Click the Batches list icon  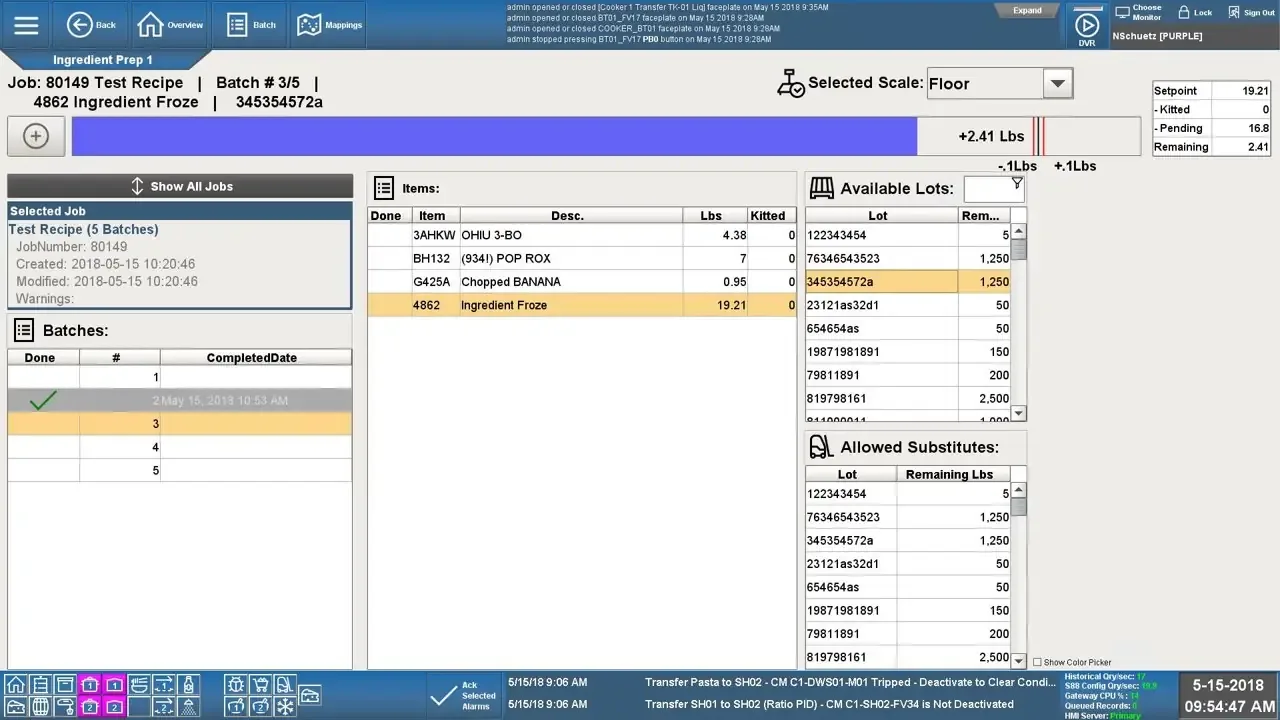(24, 330)
